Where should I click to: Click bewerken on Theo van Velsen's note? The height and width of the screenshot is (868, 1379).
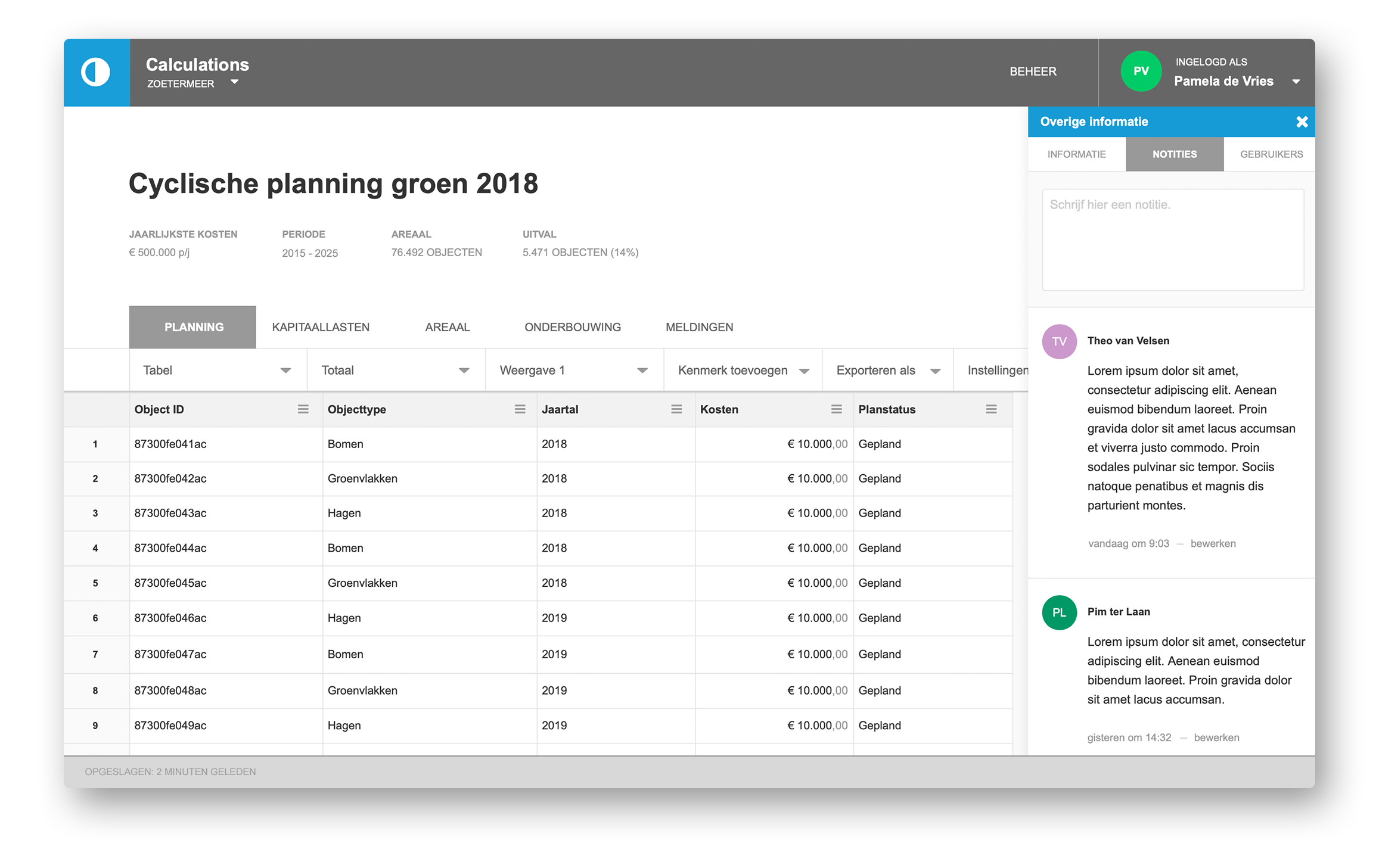[1213, 543]
